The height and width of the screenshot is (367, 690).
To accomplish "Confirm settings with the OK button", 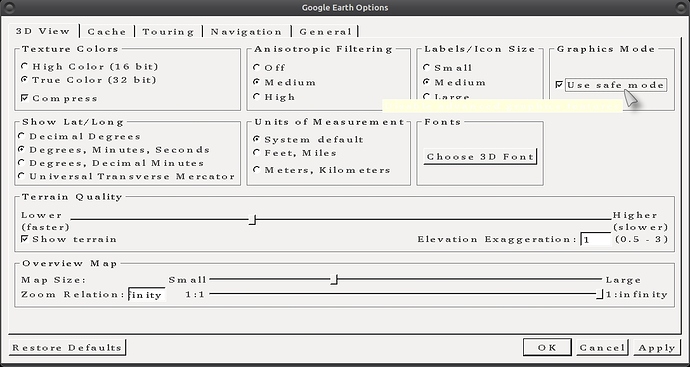I will coord(547,347).
